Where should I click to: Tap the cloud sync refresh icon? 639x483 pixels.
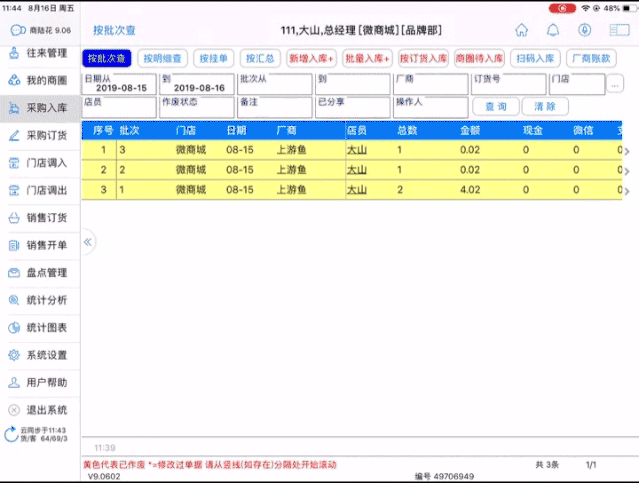(x=11, y=434)
